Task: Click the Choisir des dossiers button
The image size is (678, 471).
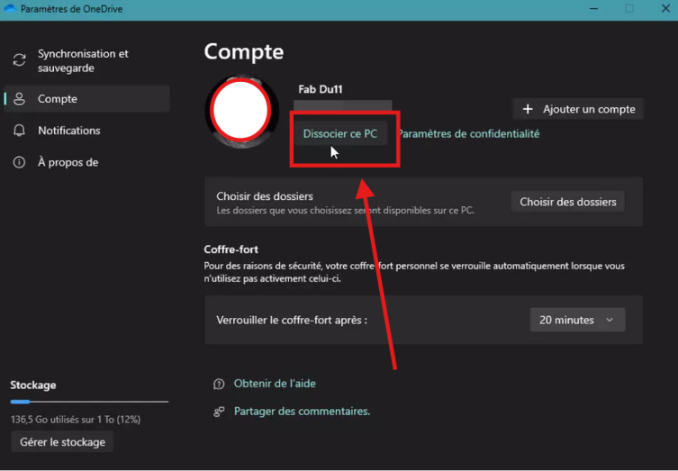Action: (568, 202)
